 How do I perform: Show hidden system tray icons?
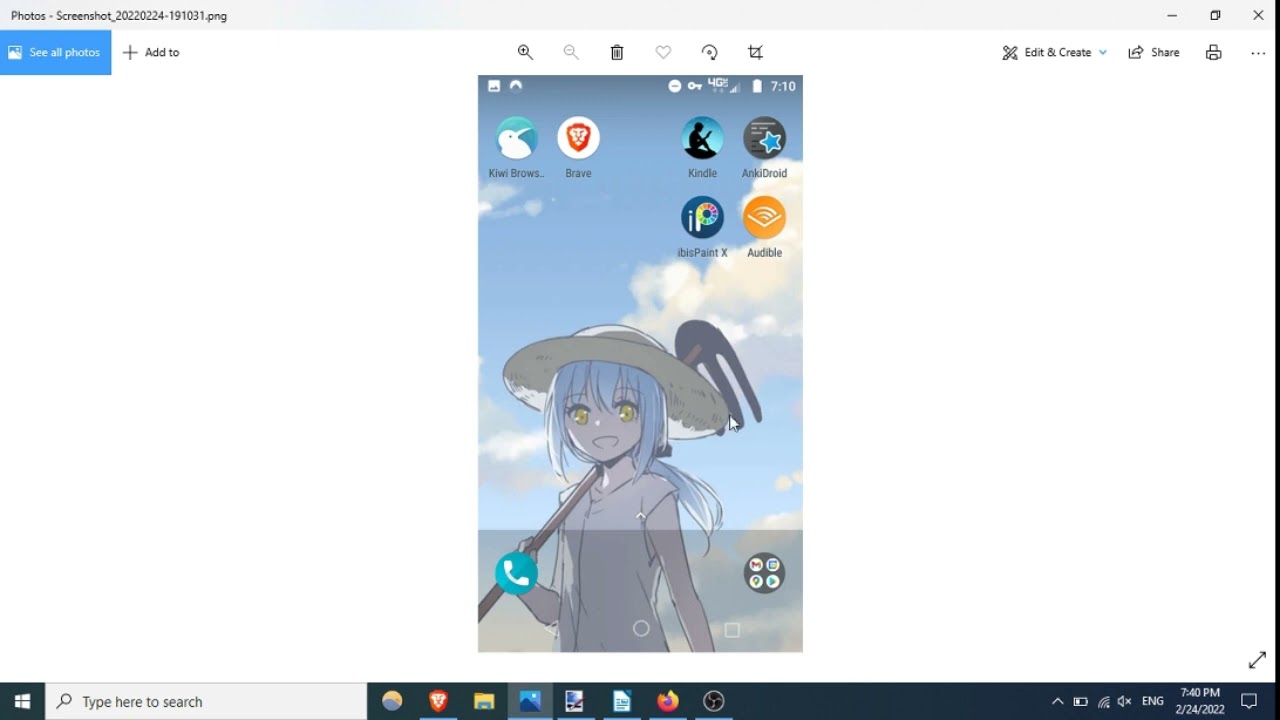[x=1057, y=701]
